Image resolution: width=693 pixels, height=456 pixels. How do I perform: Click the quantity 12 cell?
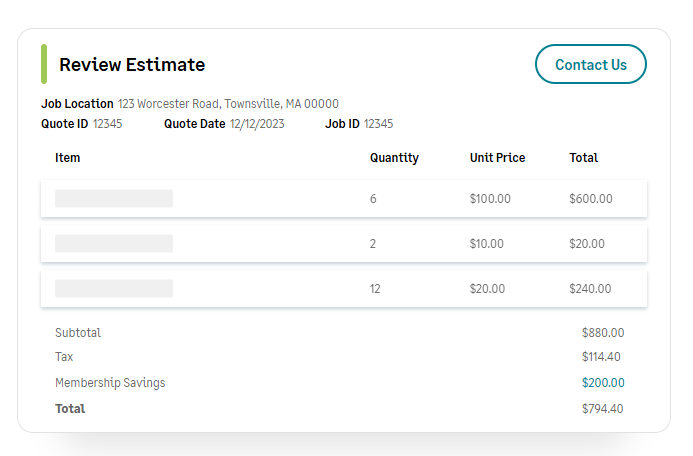coord(376,289)
